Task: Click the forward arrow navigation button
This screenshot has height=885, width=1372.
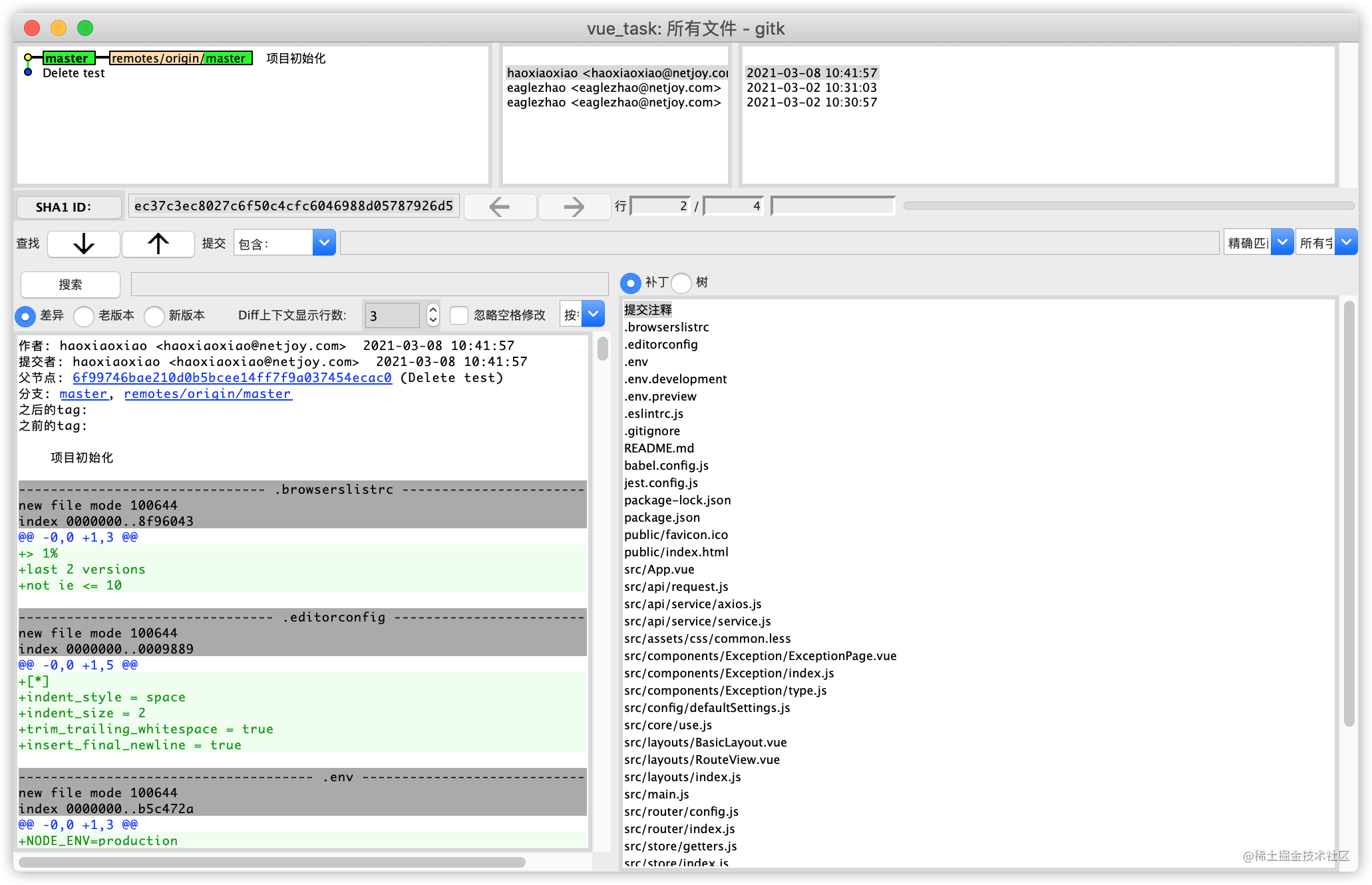Action: 574,207
